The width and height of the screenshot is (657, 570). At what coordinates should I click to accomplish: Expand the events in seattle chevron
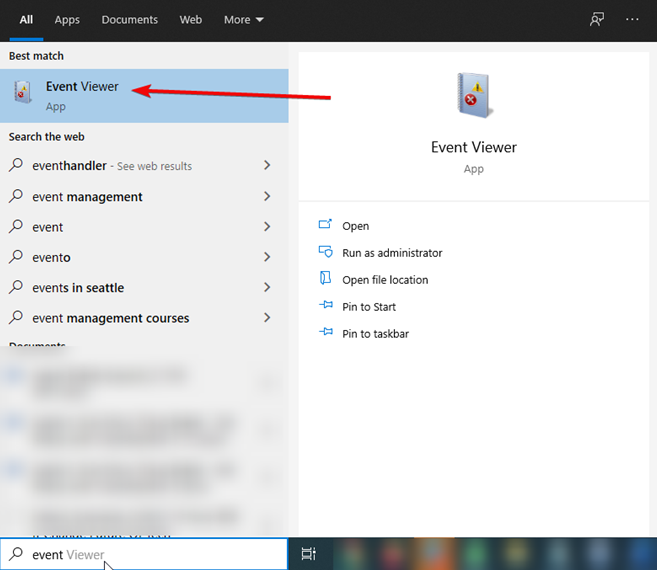(267, 287)
